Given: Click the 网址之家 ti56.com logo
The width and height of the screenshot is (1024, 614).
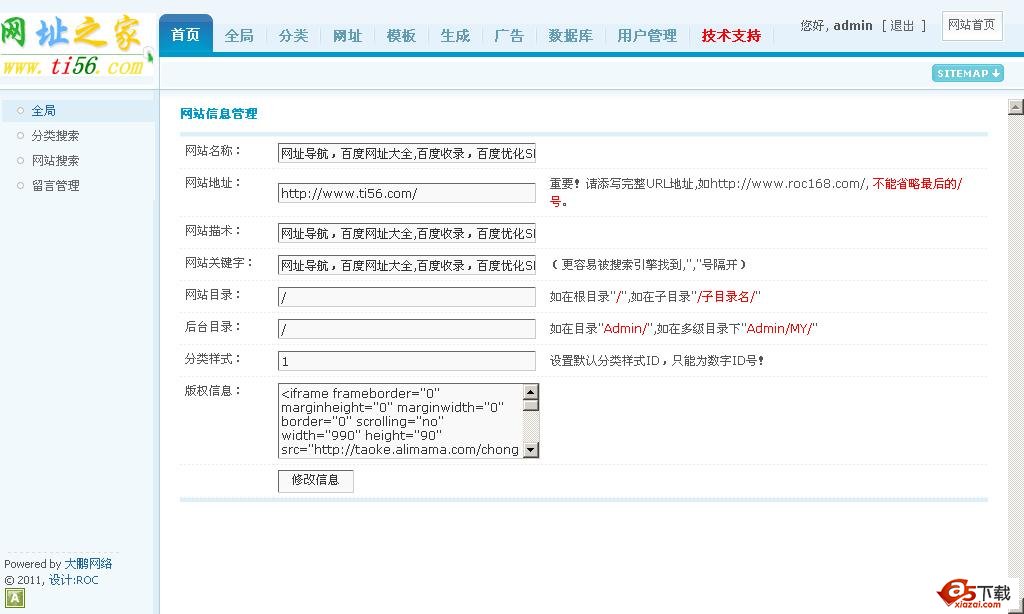Looking at the screenshot, I should tap(77, 46).
